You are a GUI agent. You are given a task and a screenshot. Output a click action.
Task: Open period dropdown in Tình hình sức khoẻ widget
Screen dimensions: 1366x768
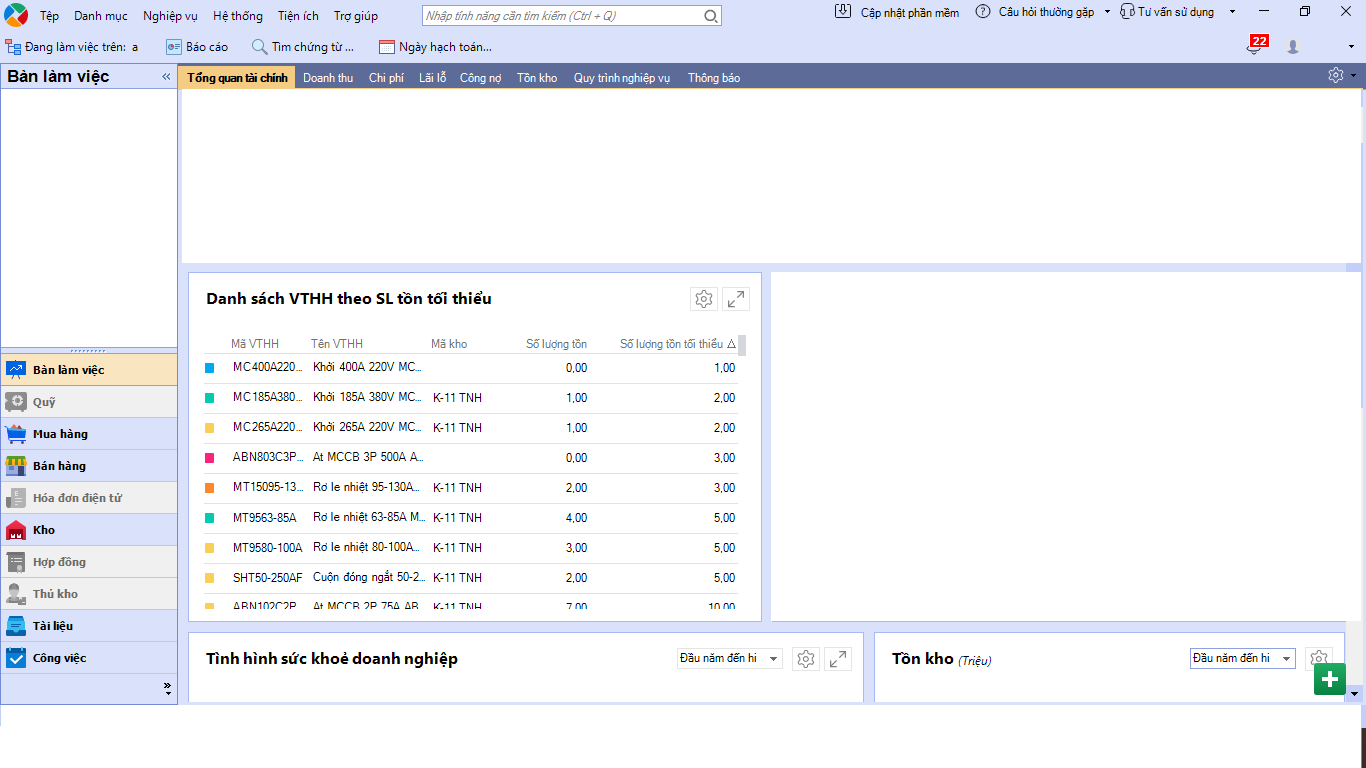click(729, 658)
